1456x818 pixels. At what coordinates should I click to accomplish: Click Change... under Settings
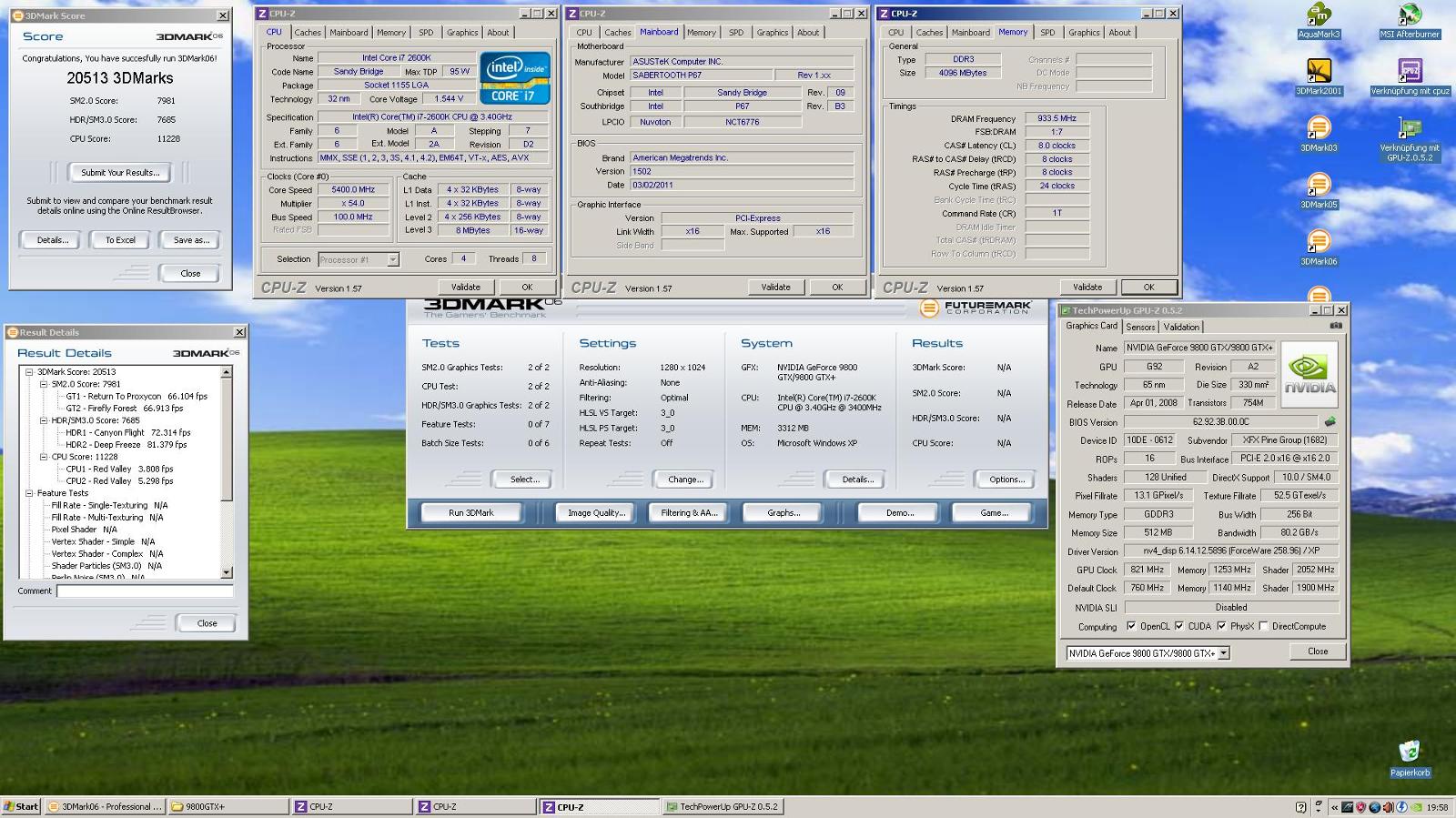click(685, 480)
